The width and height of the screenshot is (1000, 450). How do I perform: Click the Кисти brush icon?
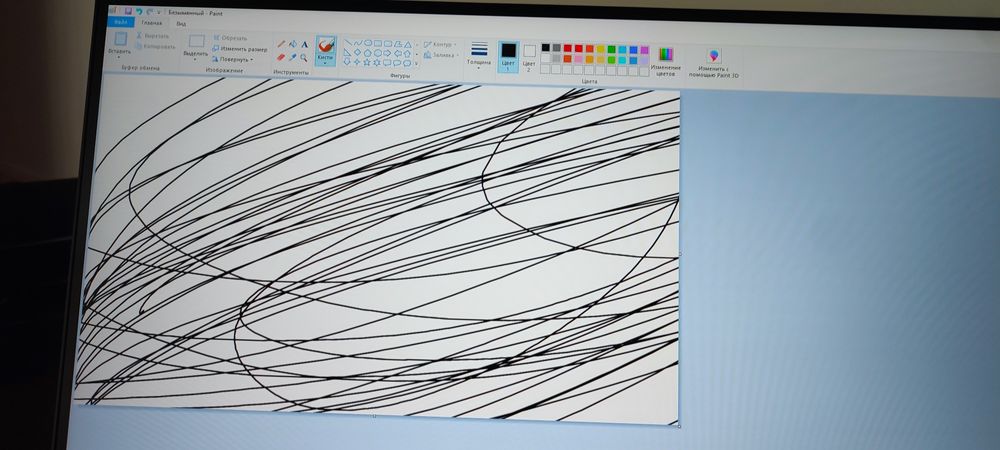[x=326, y=46]
